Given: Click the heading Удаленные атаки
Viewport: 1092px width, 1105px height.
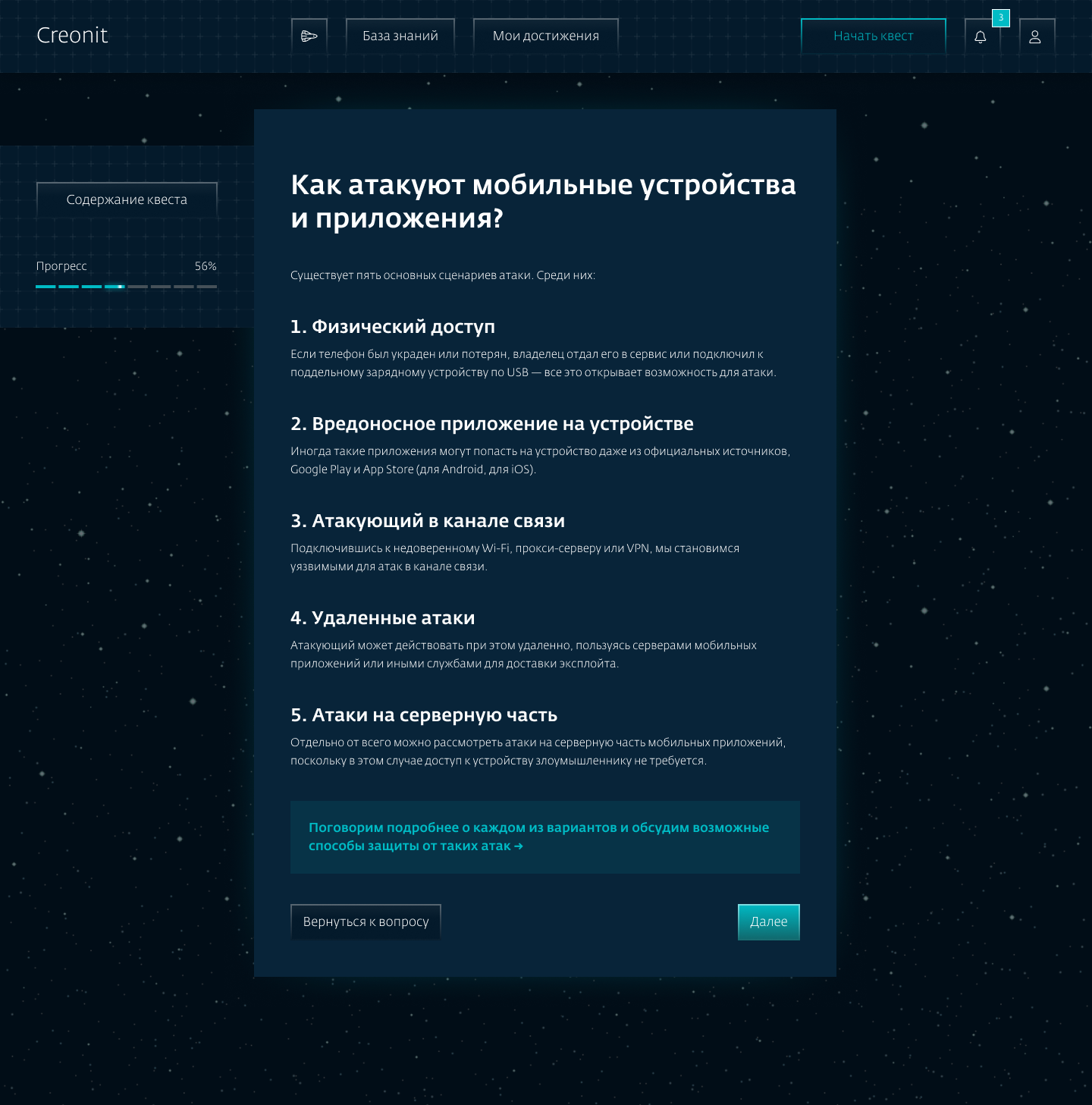Looking at the screenshot, I should coord(382,618).
